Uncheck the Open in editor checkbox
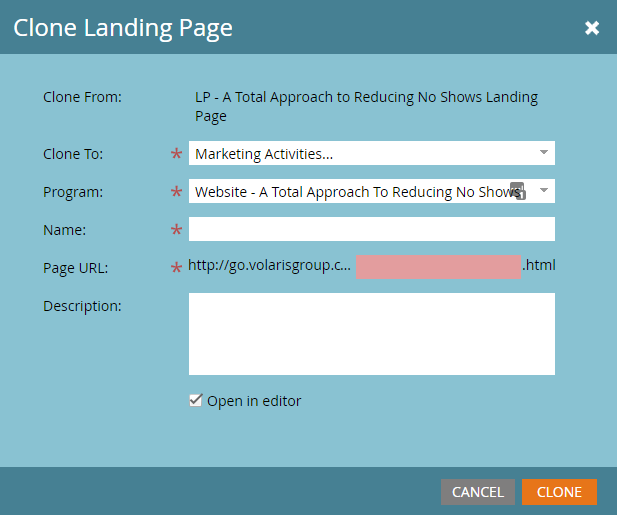The height and width of the screenshot is (515, 617). coord(196,401)
